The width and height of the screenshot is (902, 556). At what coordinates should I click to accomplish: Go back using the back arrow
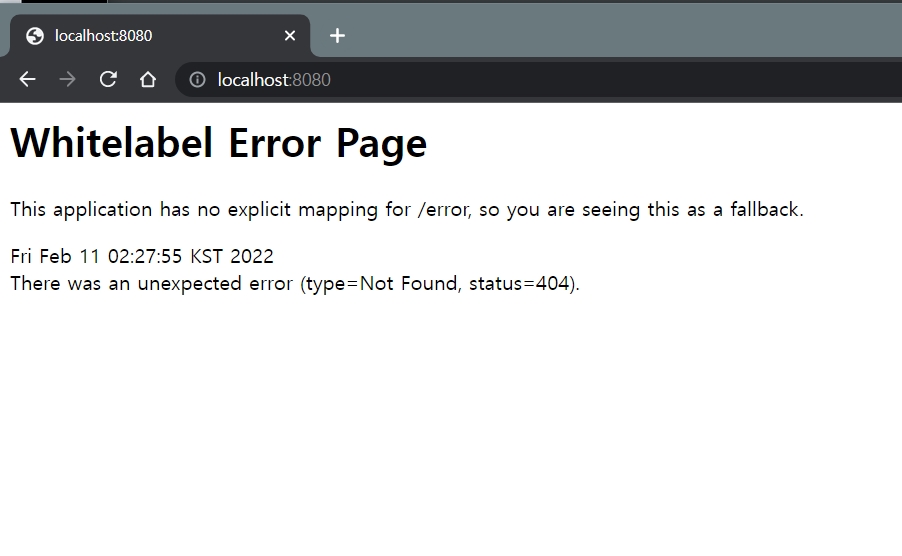(27, 79)
